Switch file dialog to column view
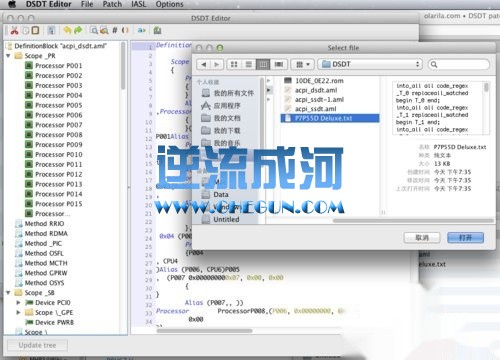 coord(263,64)
